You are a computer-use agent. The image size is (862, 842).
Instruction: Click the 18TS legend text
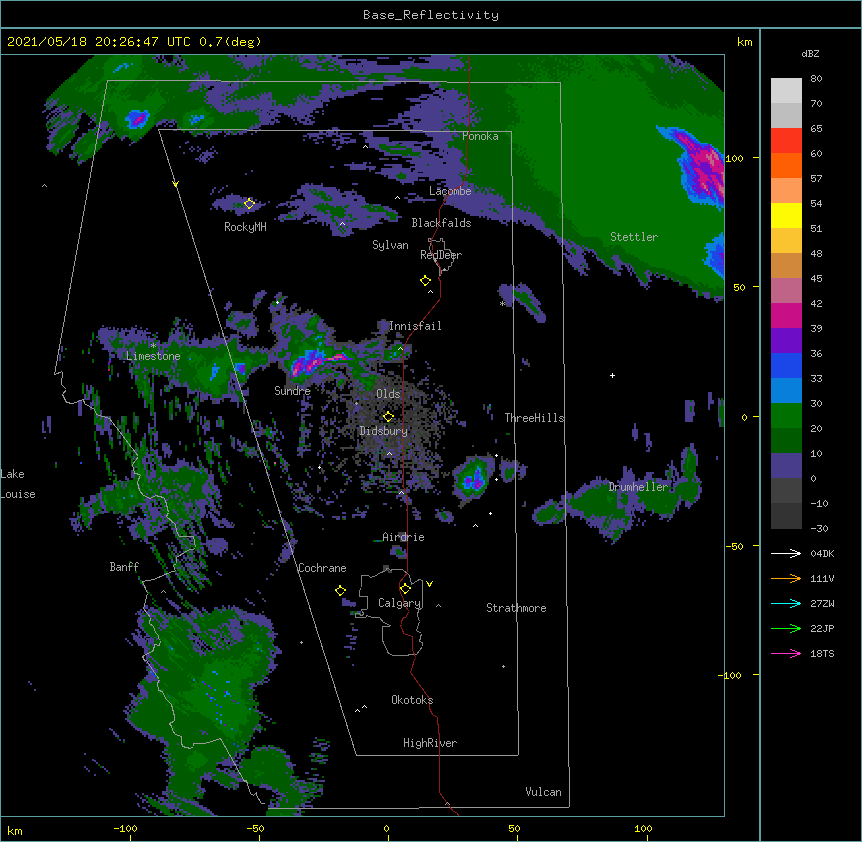(x=822, y=653)
